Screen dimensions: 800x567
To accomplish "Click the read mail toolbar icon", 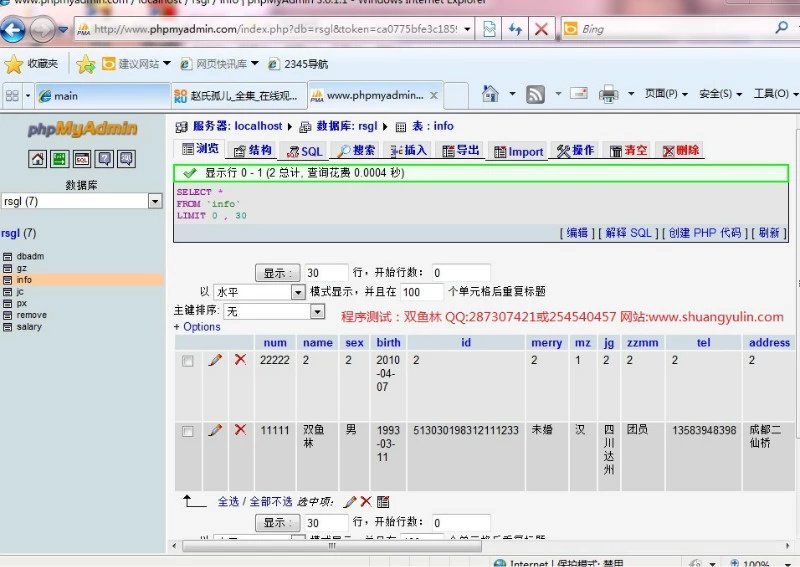I will pyautogui.click(x=579, y=94).
